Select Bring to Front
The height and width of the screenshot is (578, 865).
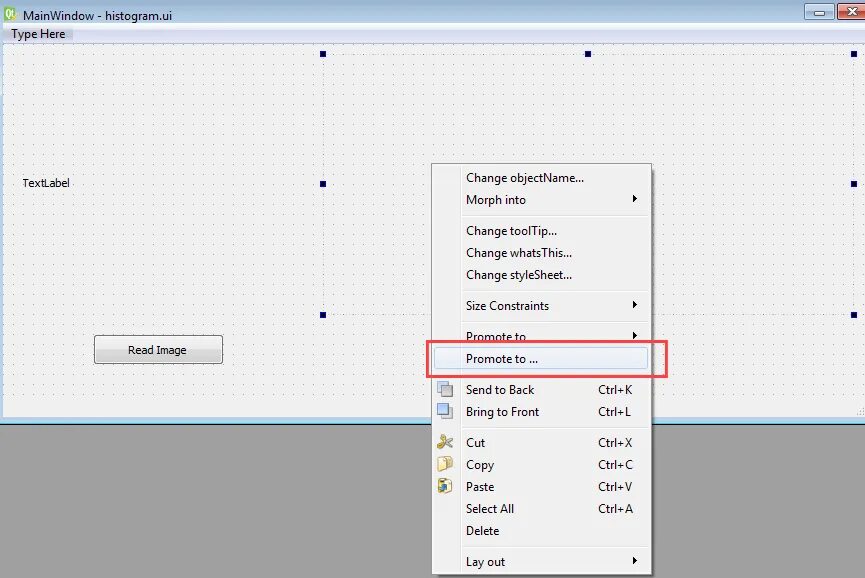click(541, 411)
